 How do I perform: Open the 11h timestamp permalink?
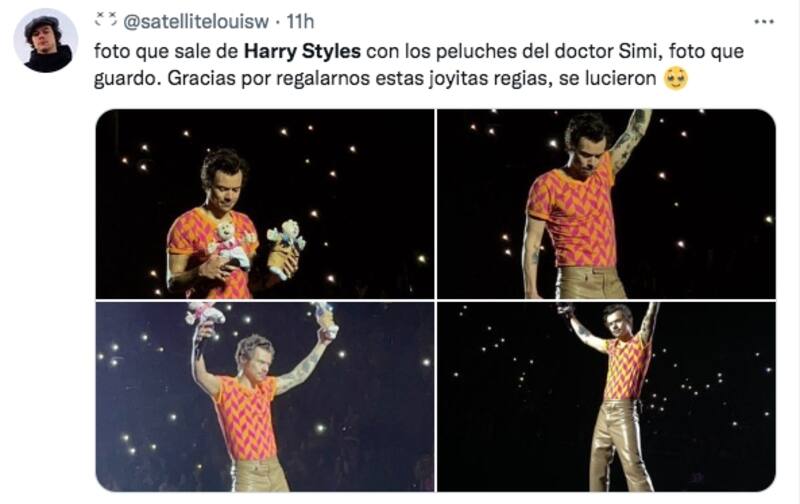(x=299, y=21)
